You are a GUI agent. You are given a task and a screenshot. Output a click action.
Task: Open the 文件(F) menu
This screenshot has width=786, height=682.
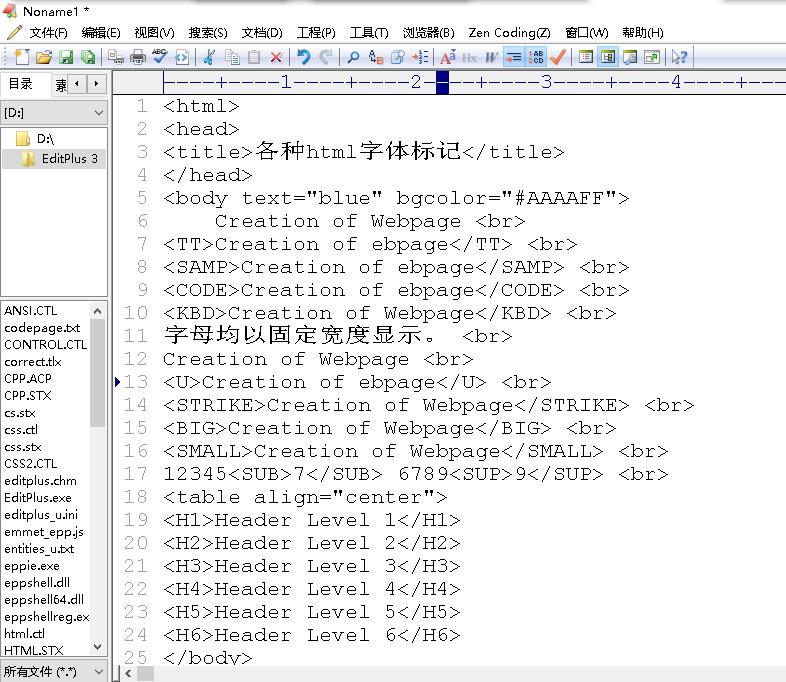(x=48, y=33)
